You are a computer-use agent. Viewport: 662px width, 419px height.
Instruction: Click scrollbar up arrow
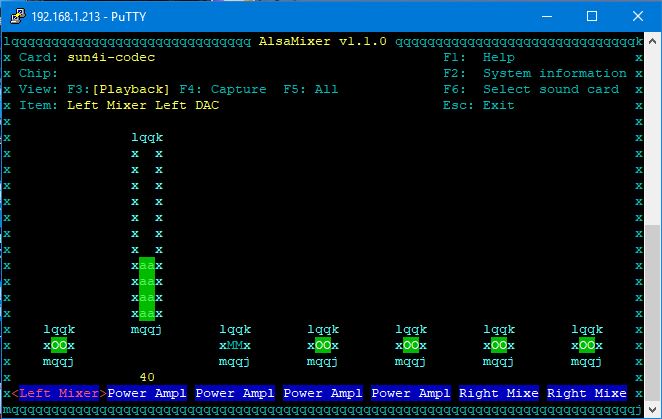pos(652,41)
